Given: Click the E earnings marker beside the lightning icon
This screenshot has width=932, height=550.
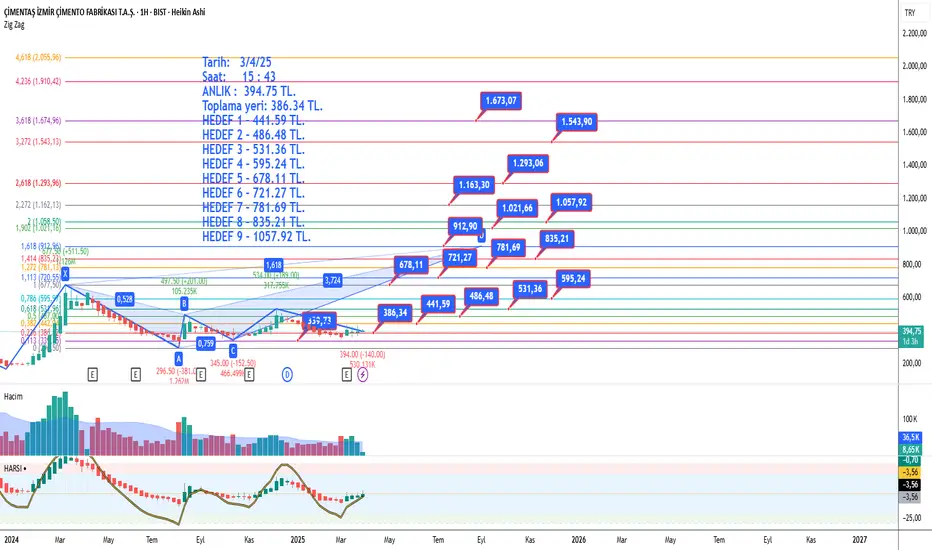Looking at the screenshot, I should pyautogui.click(x=347, y=375).
